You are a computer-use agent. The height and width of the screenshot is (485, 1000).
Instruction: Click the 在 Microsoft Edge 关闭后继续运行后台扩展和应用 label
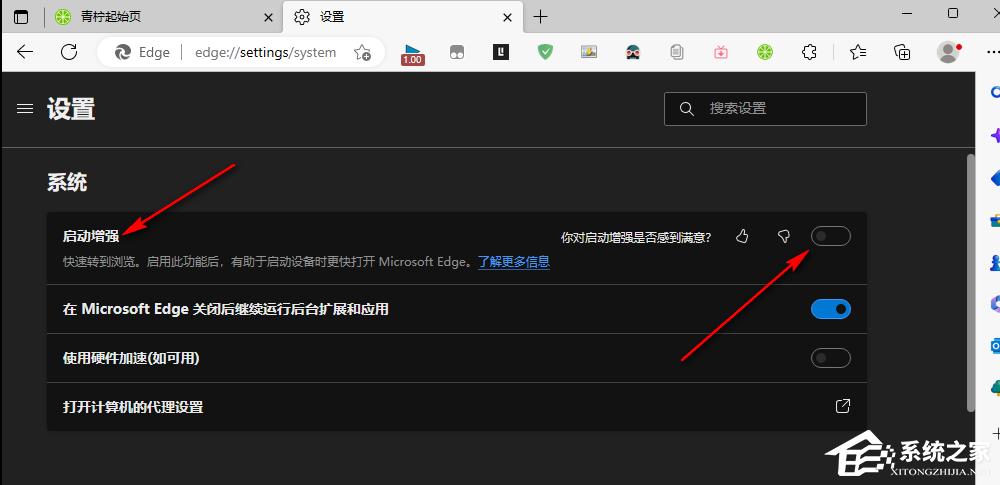226,310
